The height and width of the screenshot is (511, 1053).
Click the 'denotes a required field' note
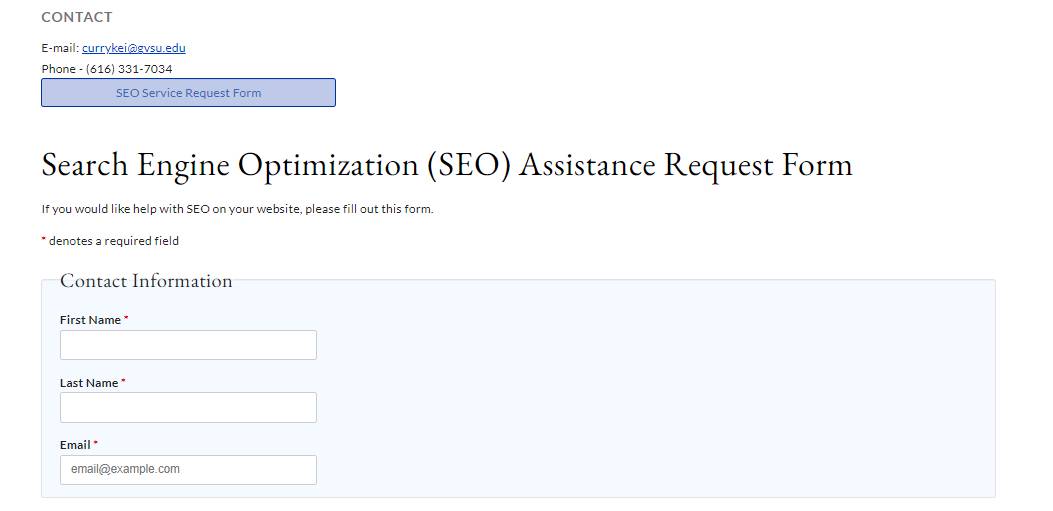tap(114, 241)
